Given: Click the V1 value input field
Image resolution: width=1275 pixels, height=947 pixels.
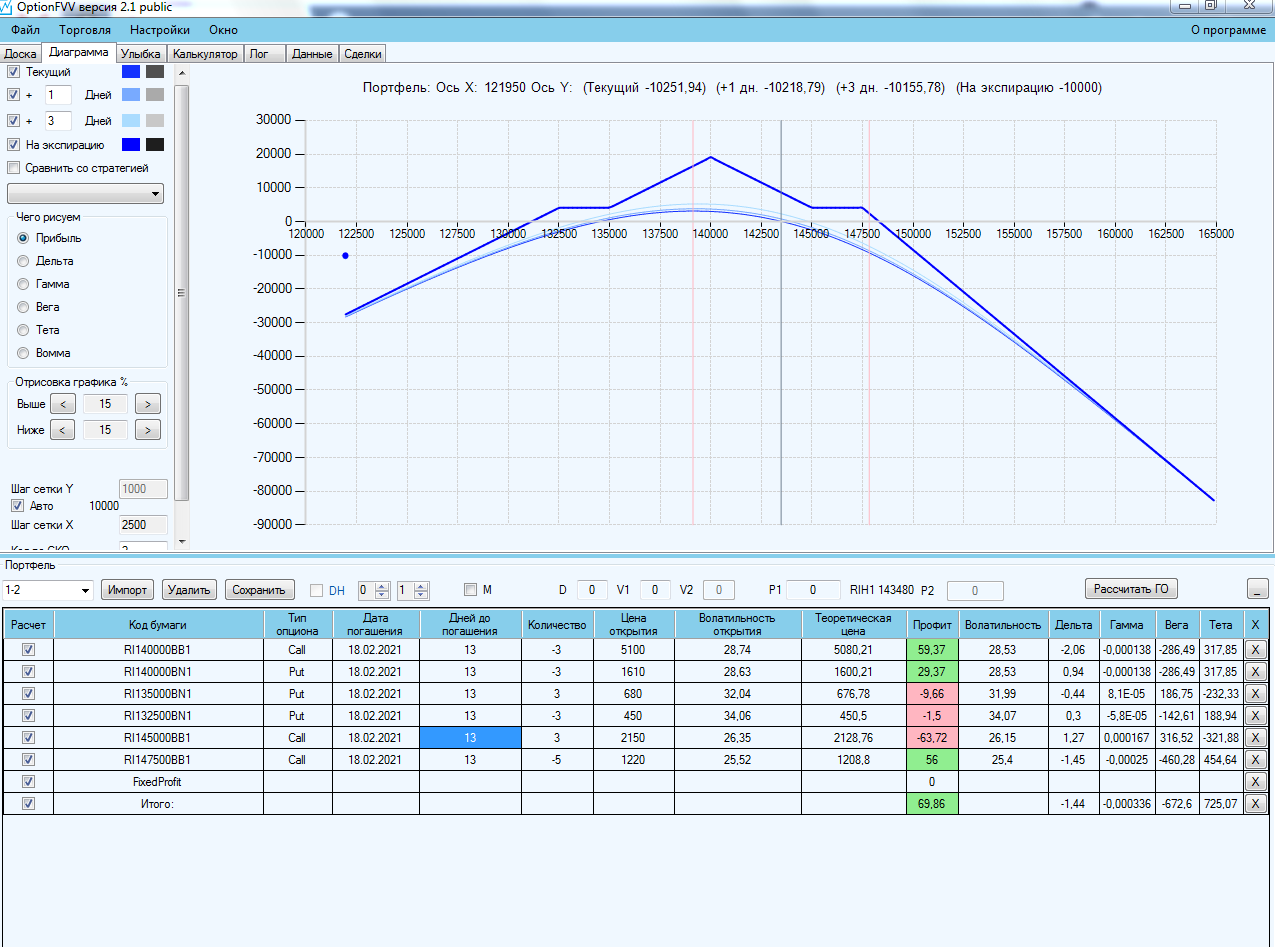Looking at the screenshot, I should (655, 589).
